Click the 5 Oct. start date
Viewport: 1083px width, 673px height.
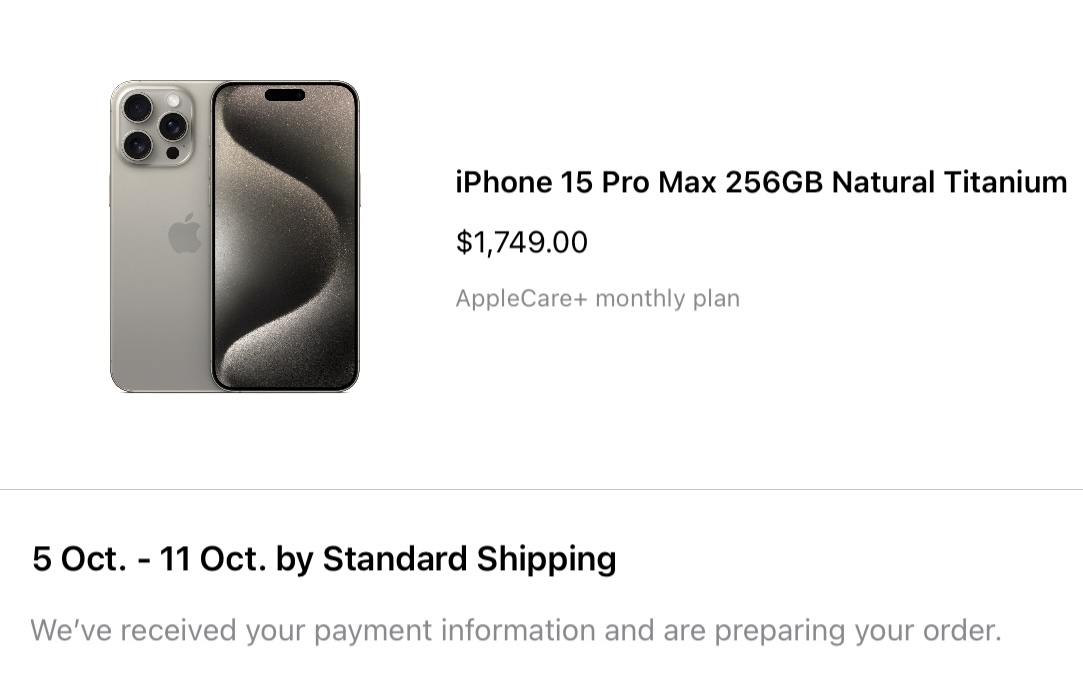pyautogui.click(x=79, y=558)
